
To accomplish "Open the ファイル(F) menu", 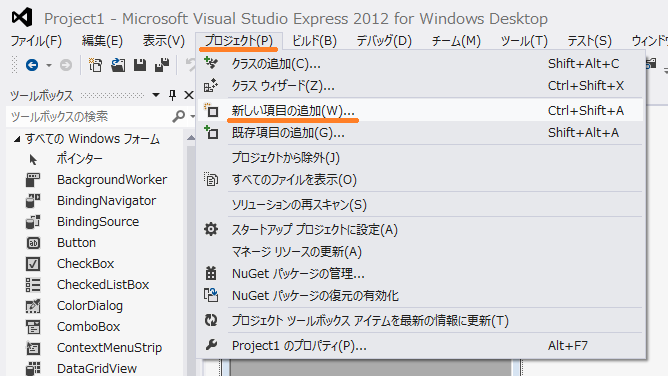I will tap(36, 41).
